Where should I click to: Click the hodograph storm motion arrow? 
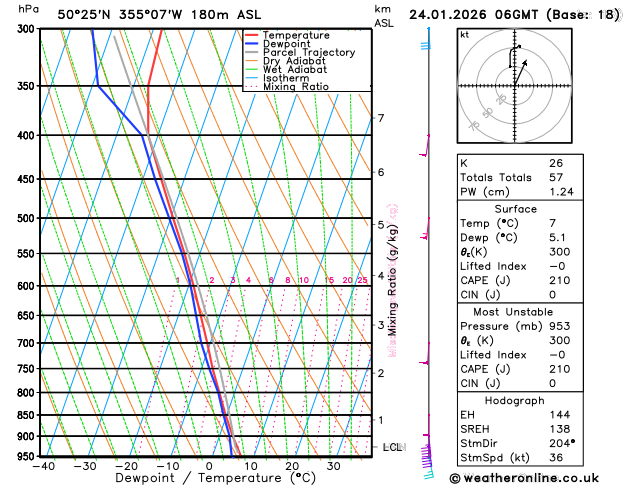[x=521, y=73]
